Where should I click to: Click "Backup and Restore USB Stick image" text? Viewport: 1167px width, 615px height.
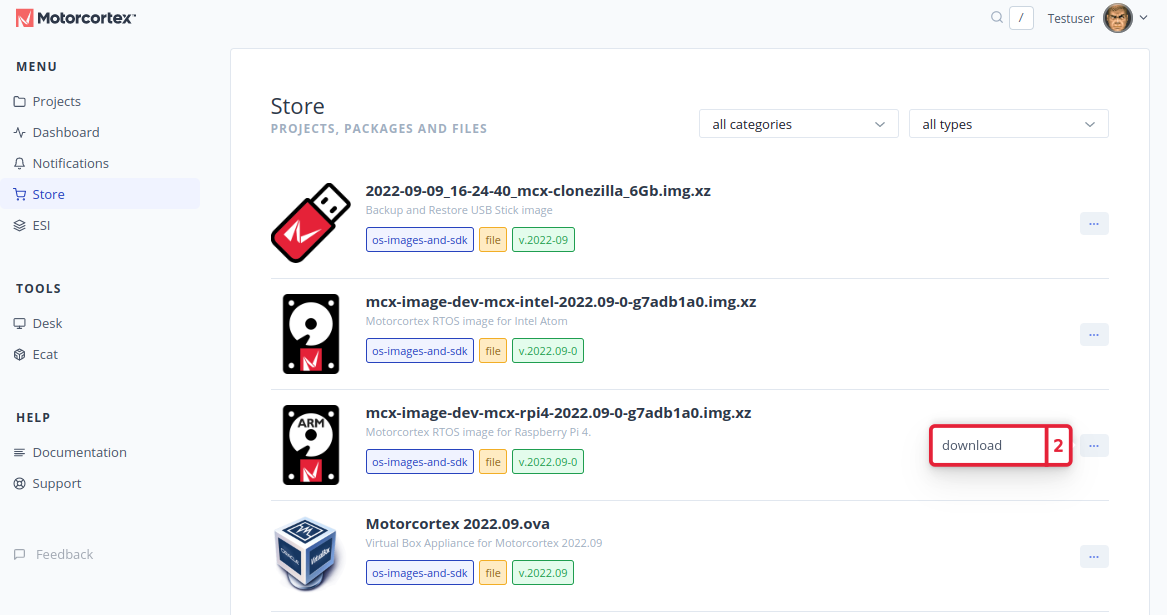pyautogui.click(x=459, y=210)
